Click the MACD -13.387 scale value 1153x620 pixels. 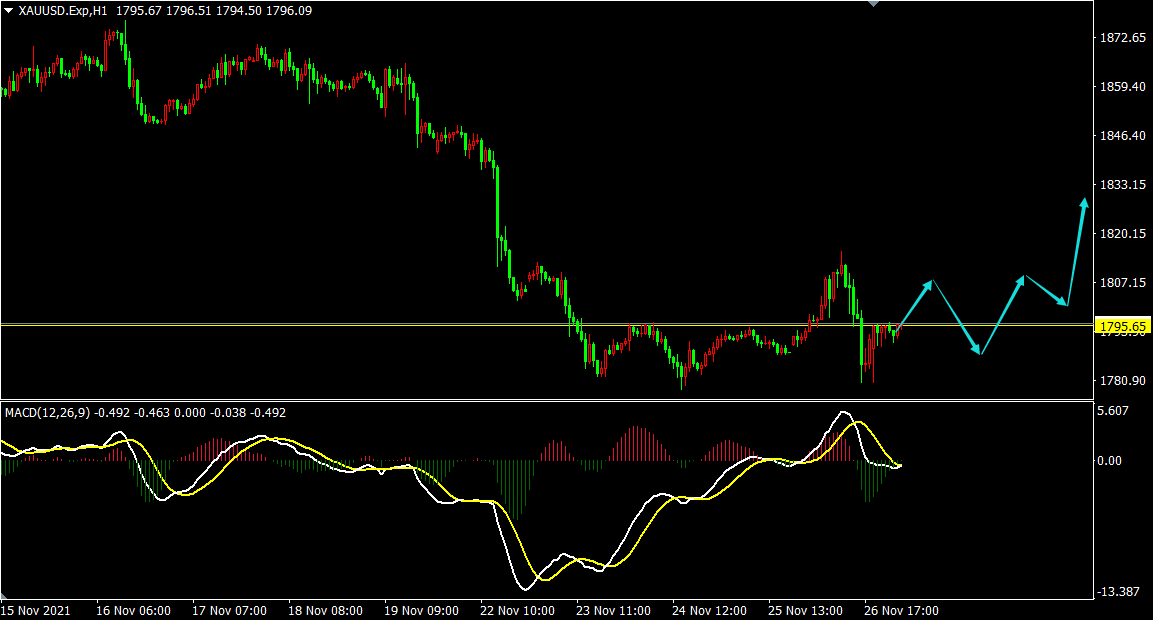pos(1117,592)
